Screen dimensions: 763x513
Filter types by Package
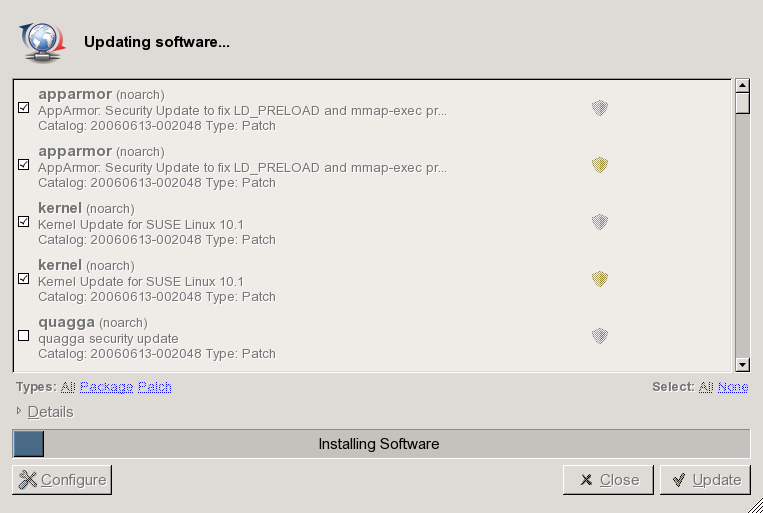(x=106, y=387)
